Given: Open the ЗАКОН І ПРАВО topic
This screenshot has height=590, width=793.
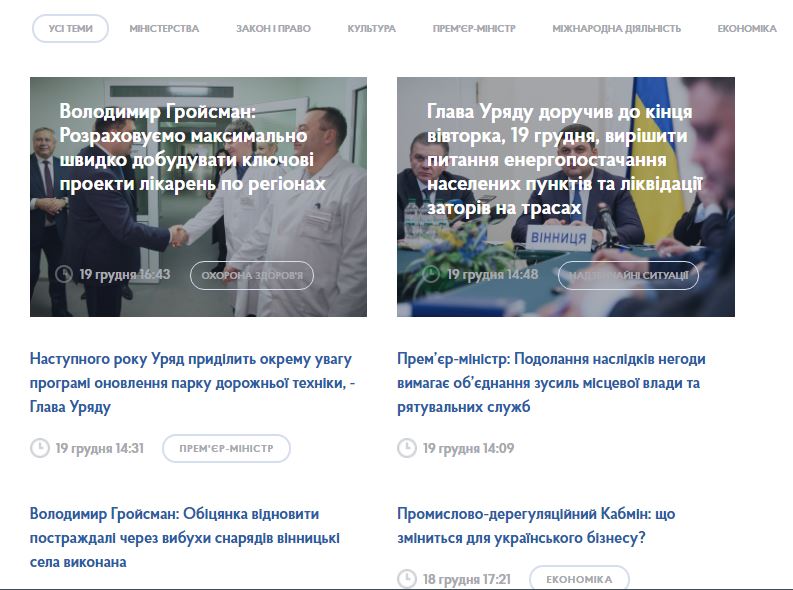Looking at the screenshot, I should tap(273, 29).
